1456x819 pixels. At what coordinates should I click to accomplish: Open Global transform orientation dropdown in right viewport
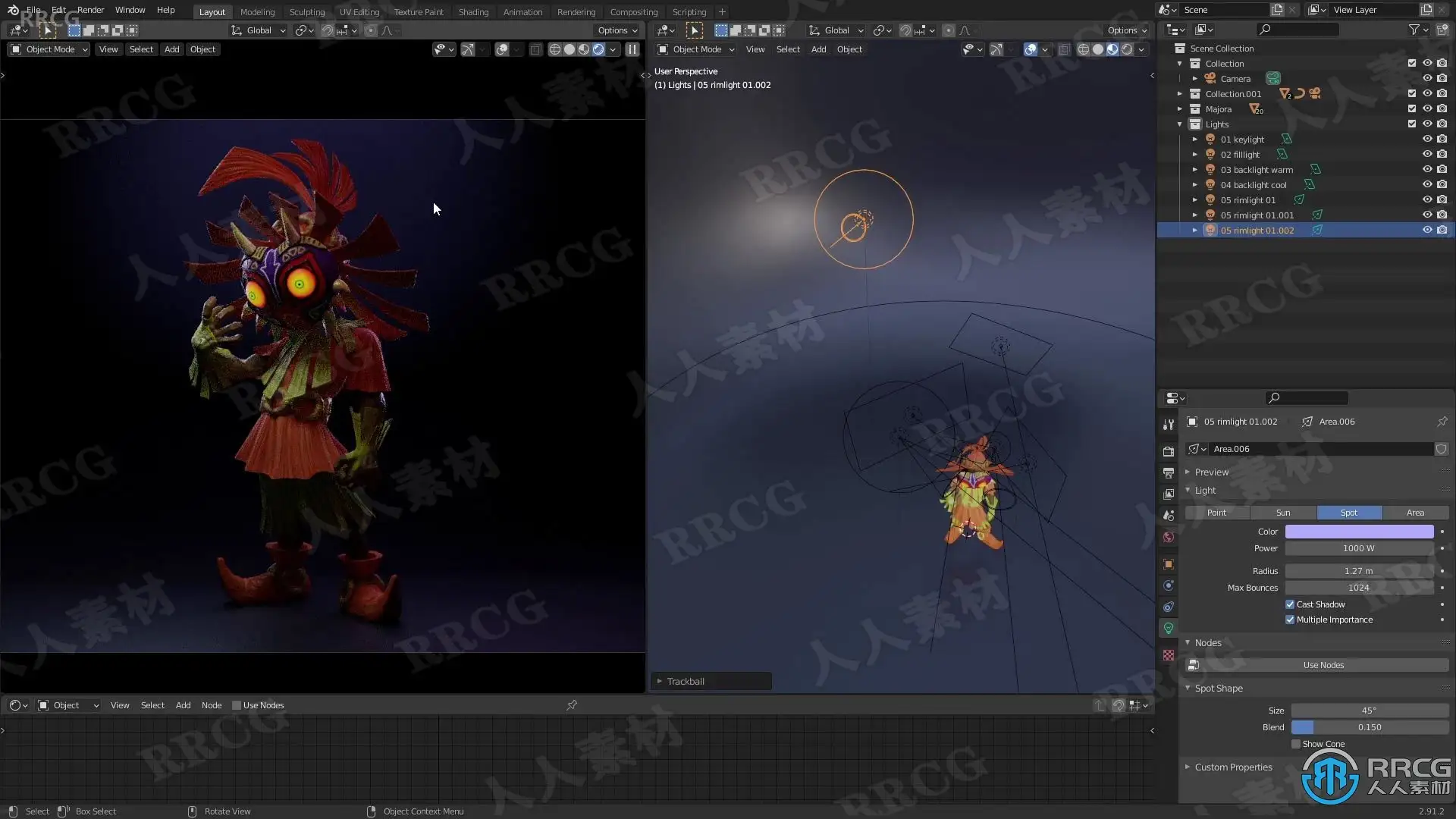pyautogui.click(x=836, y=30)
